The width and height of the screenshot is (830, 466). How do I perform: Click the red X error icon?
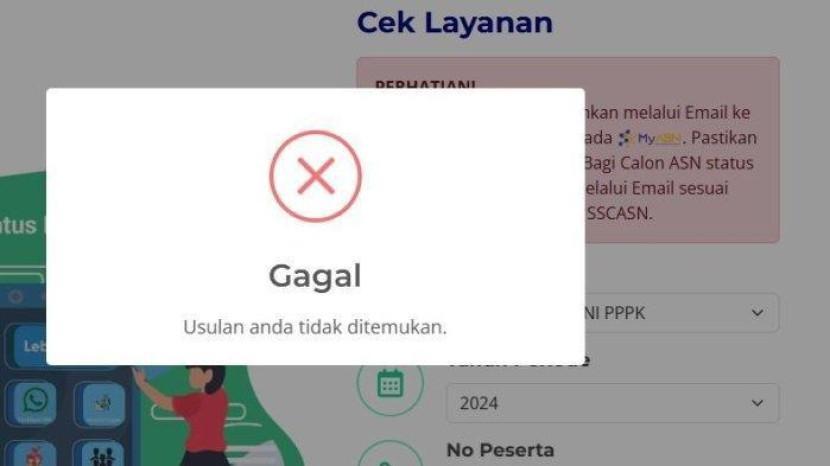tap(315, 176)
